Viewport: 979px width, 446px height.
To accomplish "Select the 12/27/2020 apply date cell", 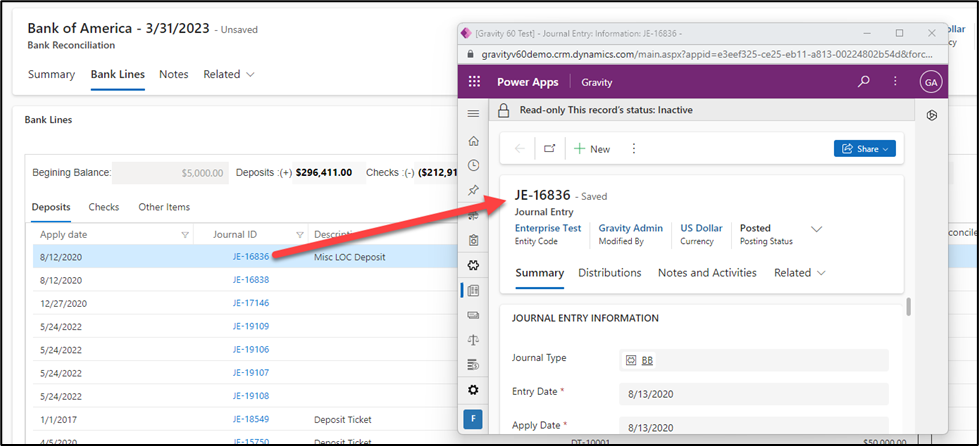I will tap(64, 304).
